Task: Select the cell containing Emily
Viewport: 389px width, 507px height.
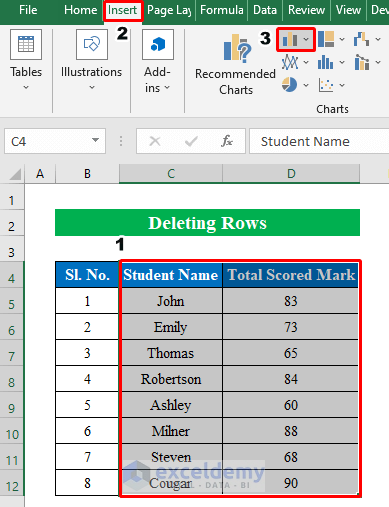Action: (171, 327)
